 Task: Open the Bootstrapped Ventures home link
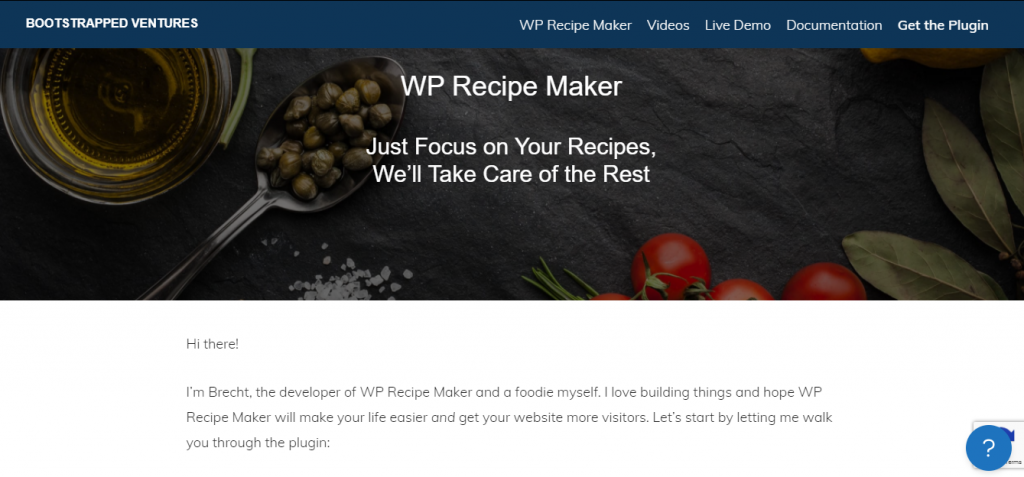click(x=112, y=24)
